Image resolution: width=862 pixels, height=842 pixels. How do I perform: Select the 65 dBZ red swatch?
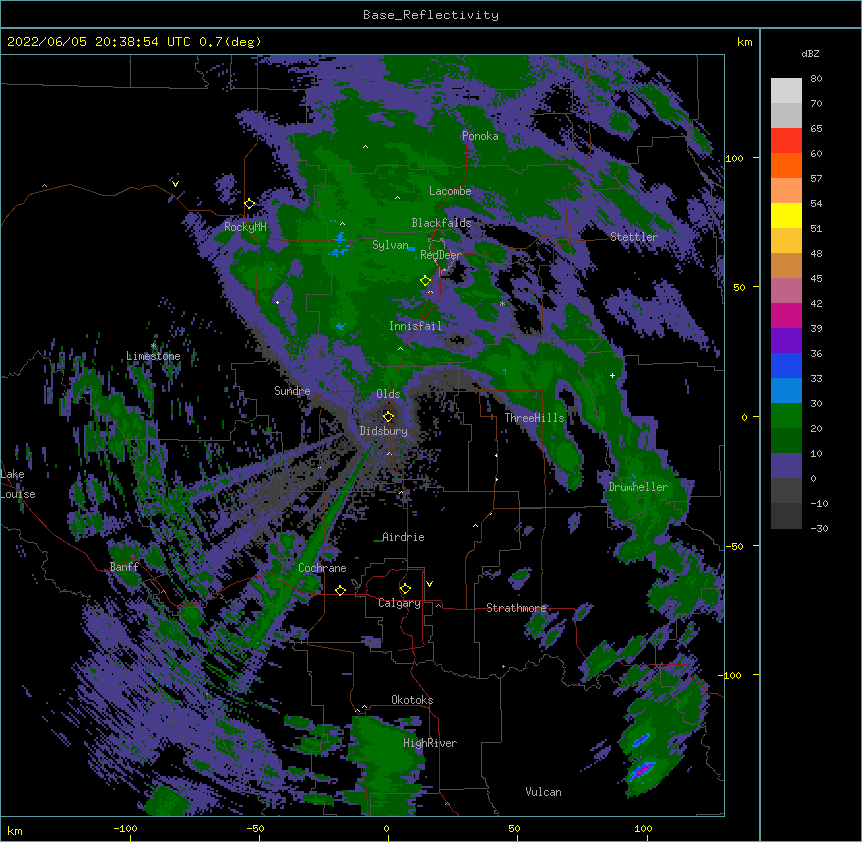click(x=786, y=141)
